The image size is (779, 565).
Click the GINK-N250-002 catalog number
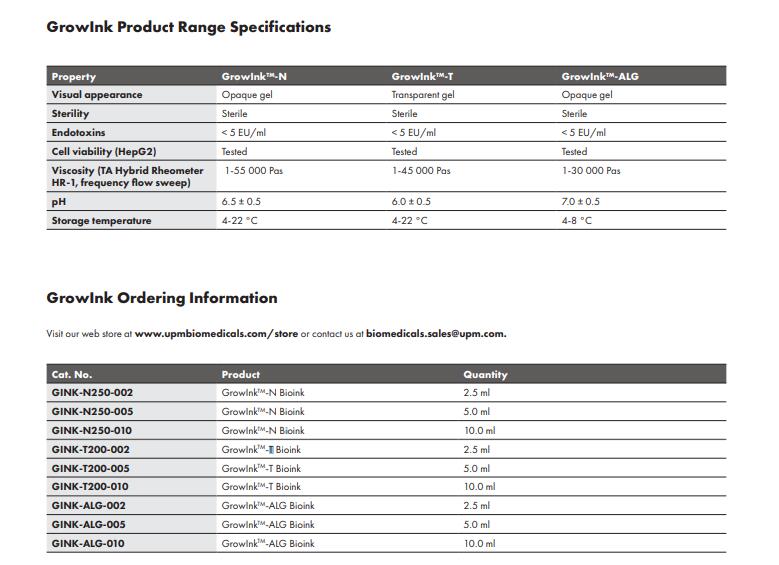click(92, 393)
